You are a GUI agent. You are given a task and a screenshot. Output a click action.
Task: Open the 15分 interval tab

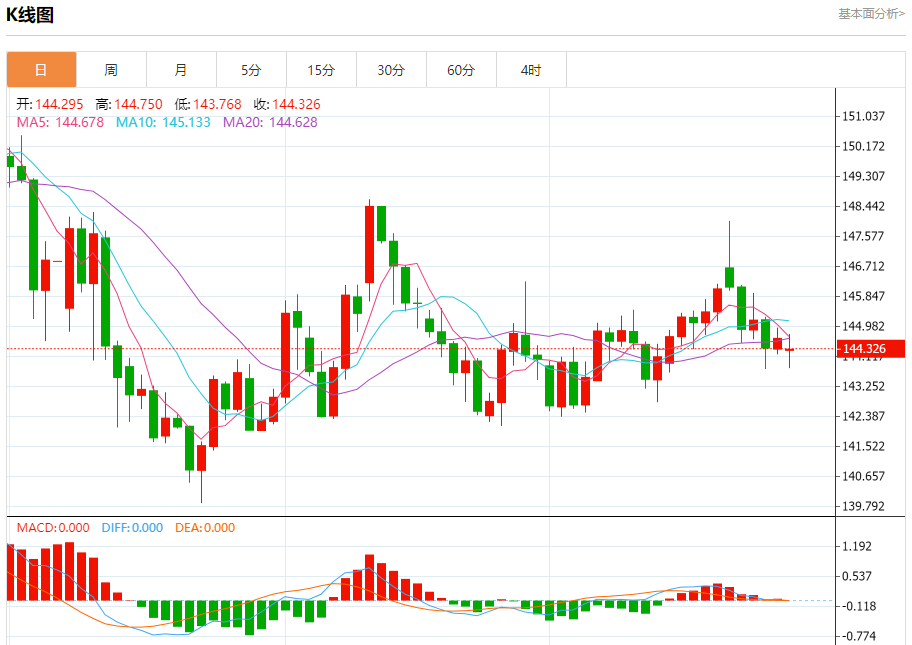click(x=321, y=70)
